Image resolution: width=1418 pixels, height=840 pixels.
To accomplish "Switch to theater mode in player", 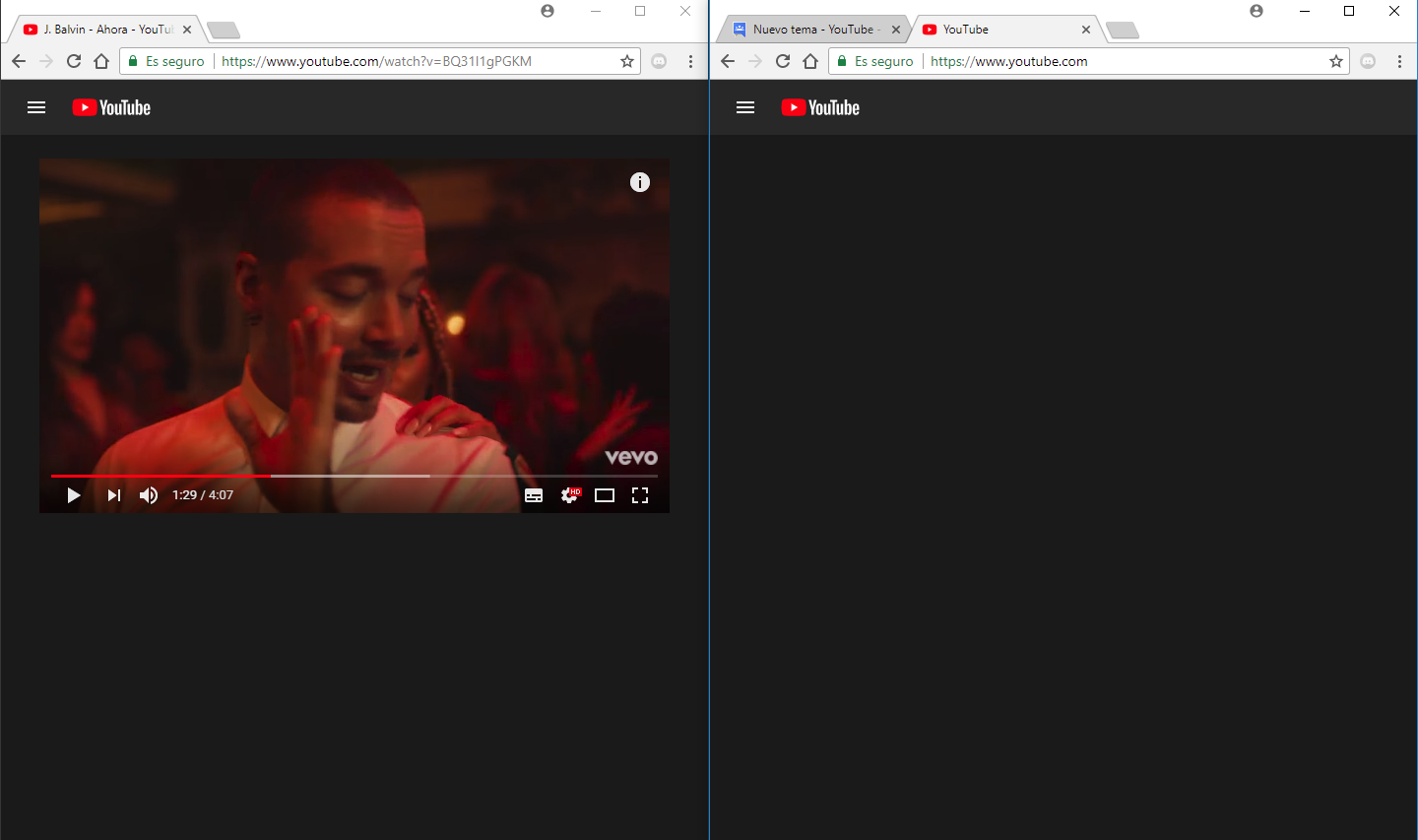I will click(605, 495).
